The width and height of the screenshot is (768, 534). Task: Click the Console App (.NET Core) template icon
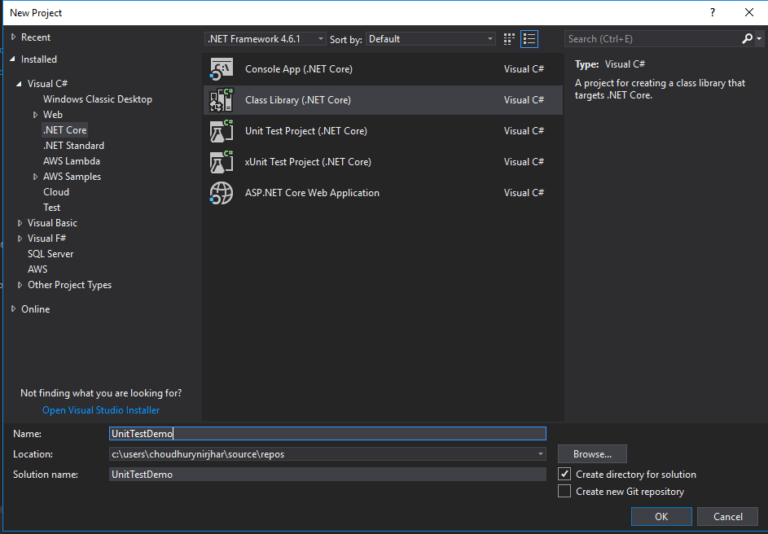[221, 69]
